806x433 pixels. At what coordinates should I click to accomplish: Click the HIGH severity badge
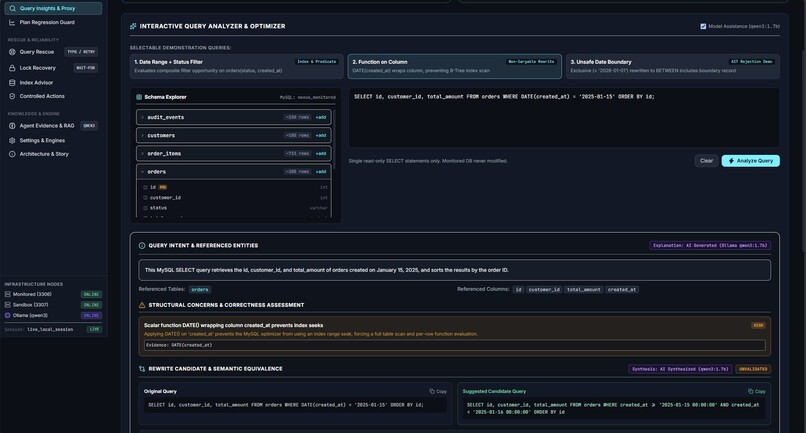tap(758, 326)
